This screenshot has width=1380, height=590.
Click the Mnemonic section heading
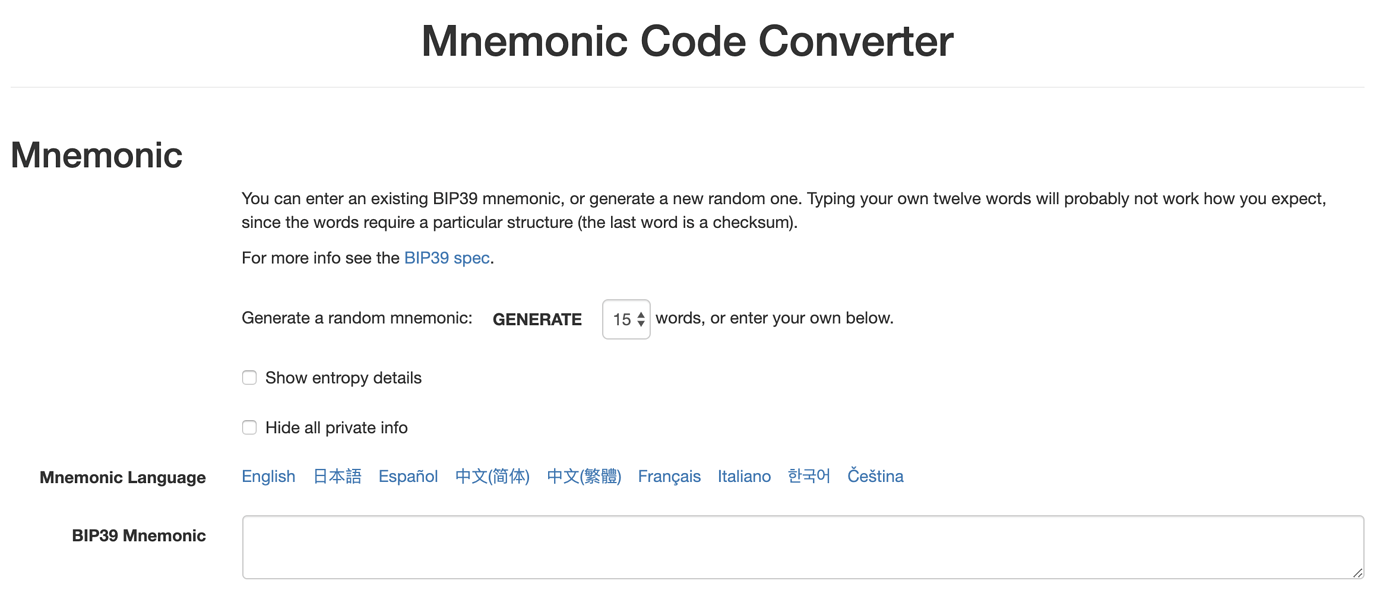96,155
